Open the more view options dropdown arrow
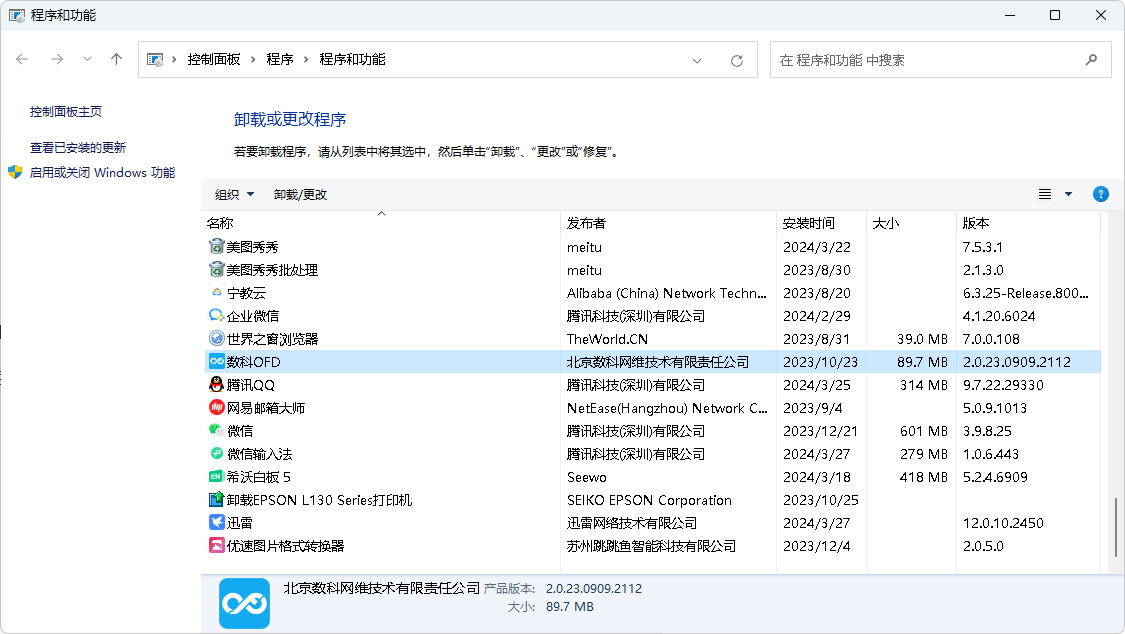This screenshot has width=1125, height=634. pos(1068,194)
